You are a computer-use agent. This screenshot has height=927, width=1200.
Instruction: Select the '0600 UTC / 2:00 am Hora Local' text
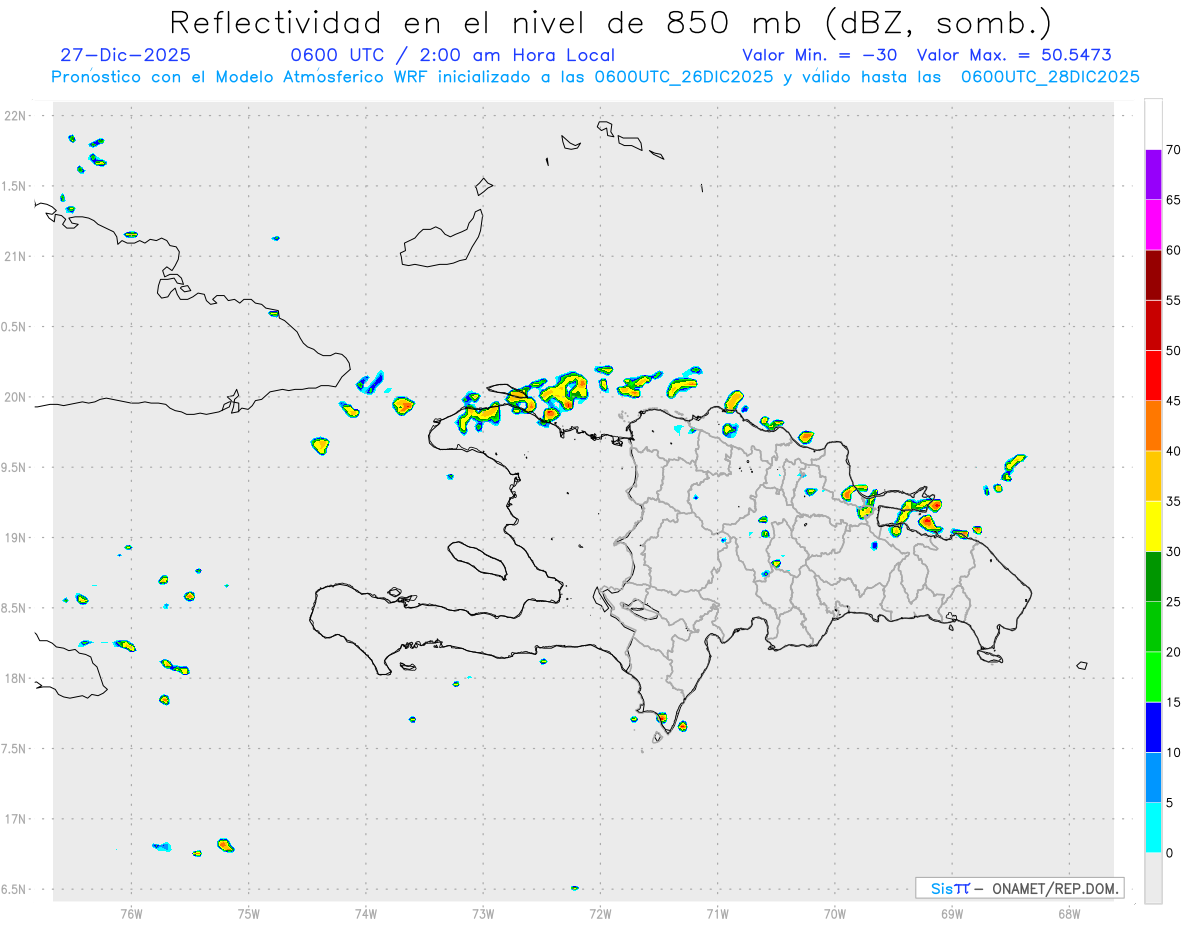click(x=452, y=55)
